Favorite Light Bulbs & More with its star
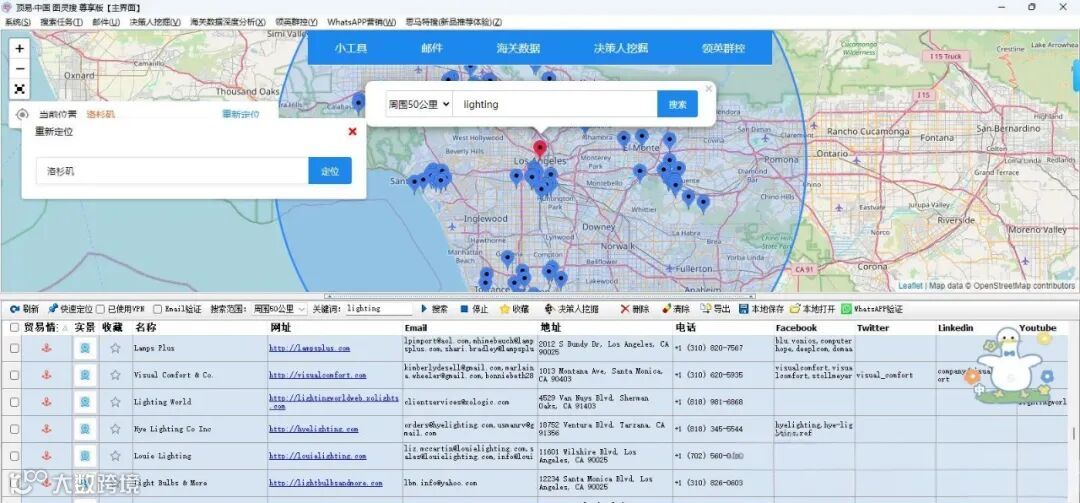The width and height of the screenshot is (1080, 503). coord(115,482)
